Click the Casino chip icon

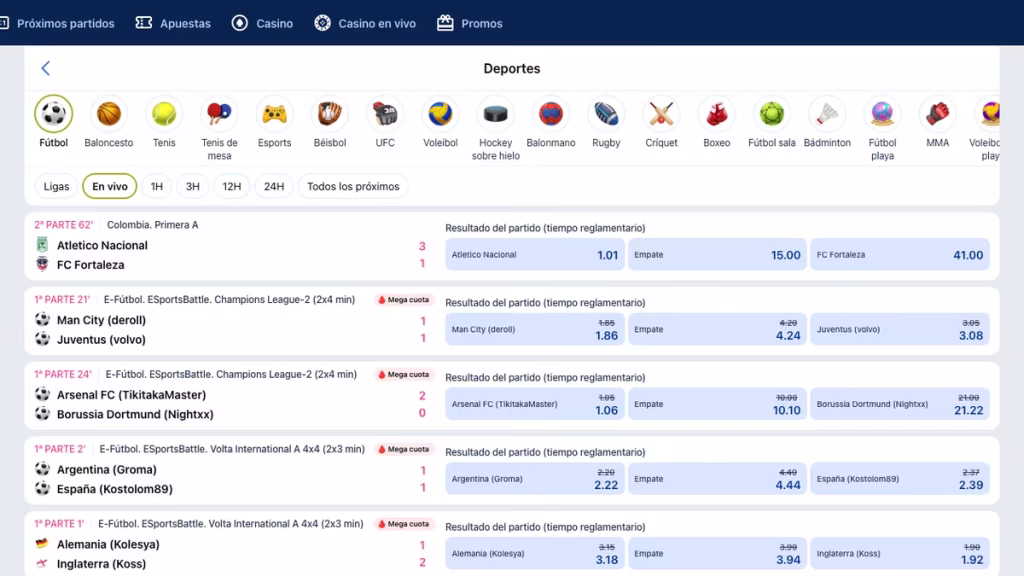[240, 23]
